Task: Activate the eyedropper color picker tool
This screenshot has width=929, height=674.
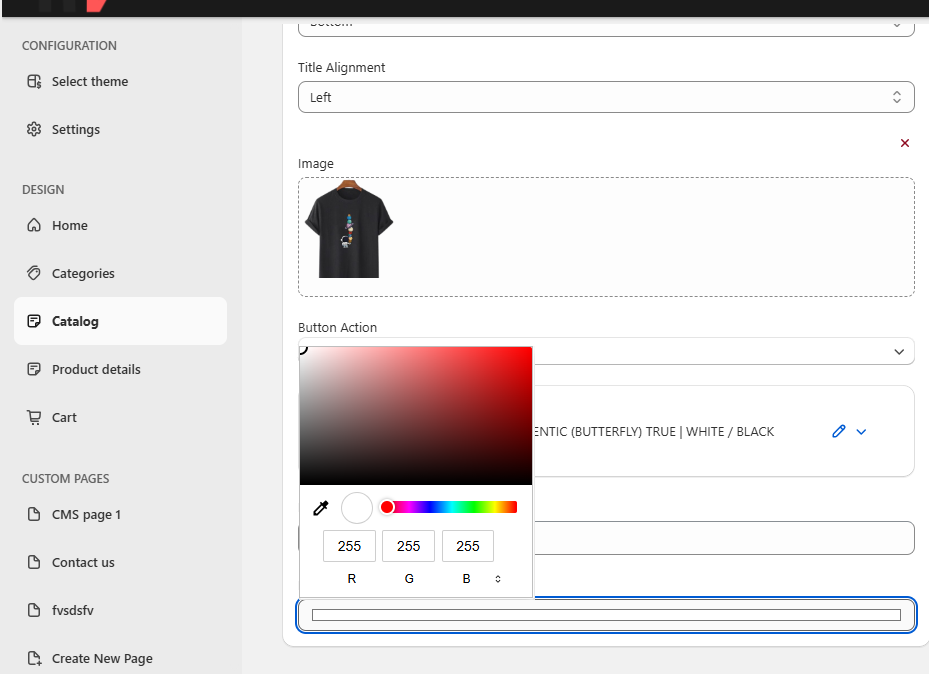Action: coord(321,508)
